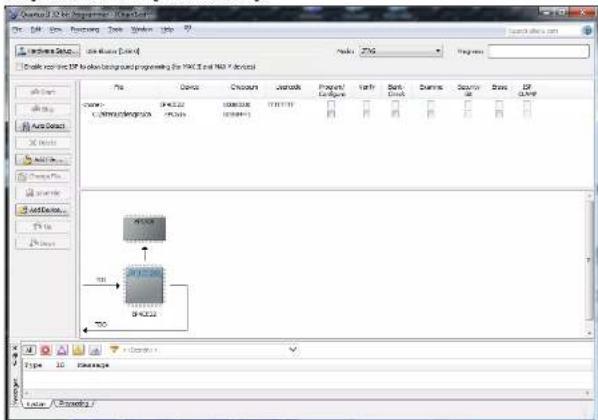Click the File column header
This screenshot has height=420, width=598.
(x=119, y=87)
